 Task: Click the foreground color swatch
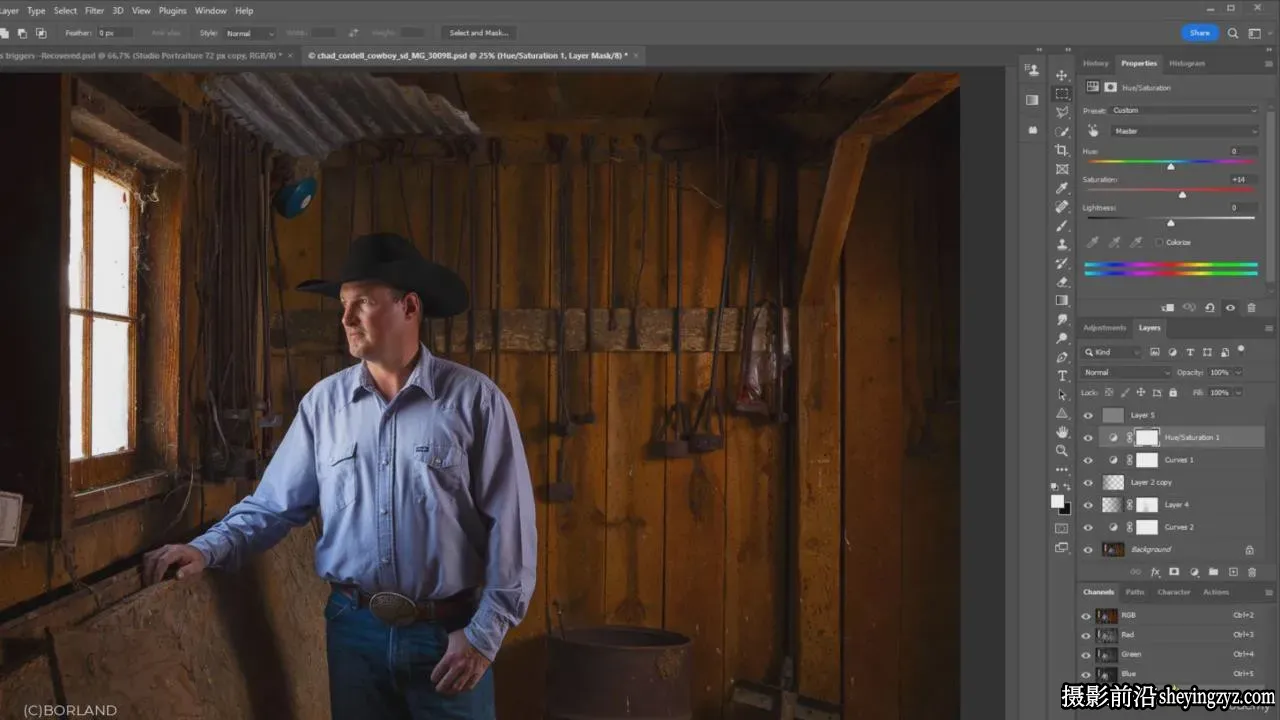pyautogui.click(x=1058, y=501)
